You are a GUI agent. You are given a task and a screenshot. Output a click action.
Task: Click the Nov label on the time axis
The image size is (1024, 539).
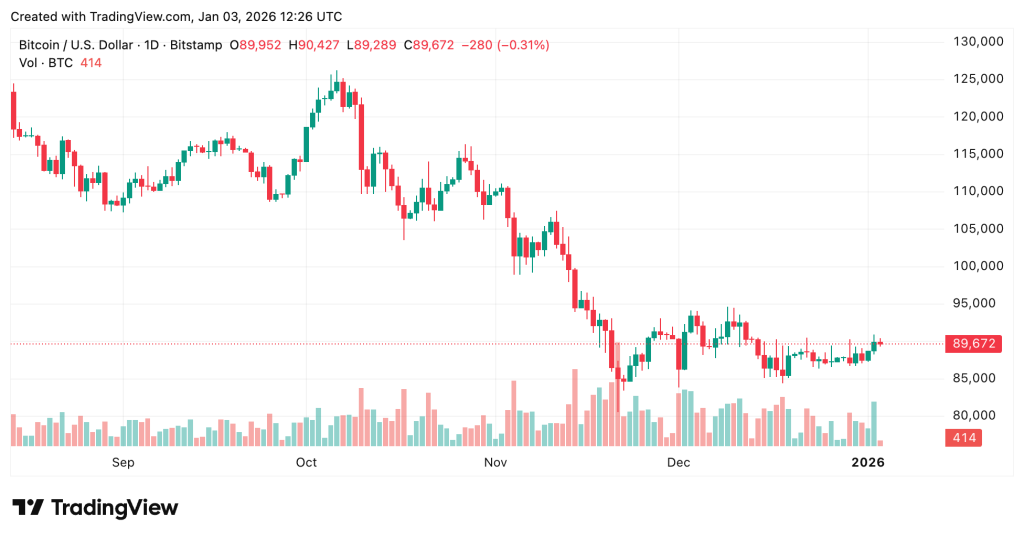click(495, 462)
